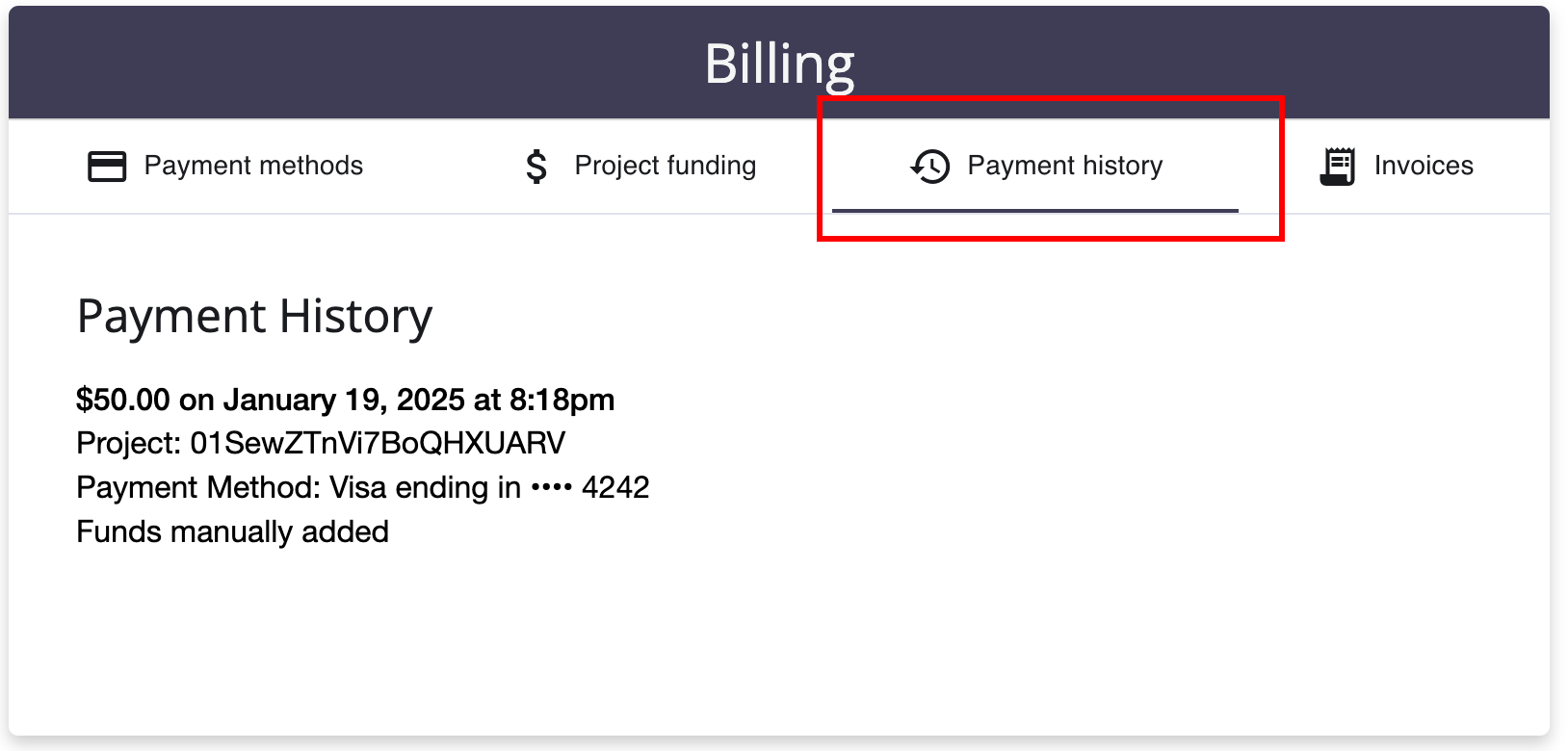Click the clock history icon
Image resolution: width=1568 pixels, height=751 pixels.
tap(930, 167)
